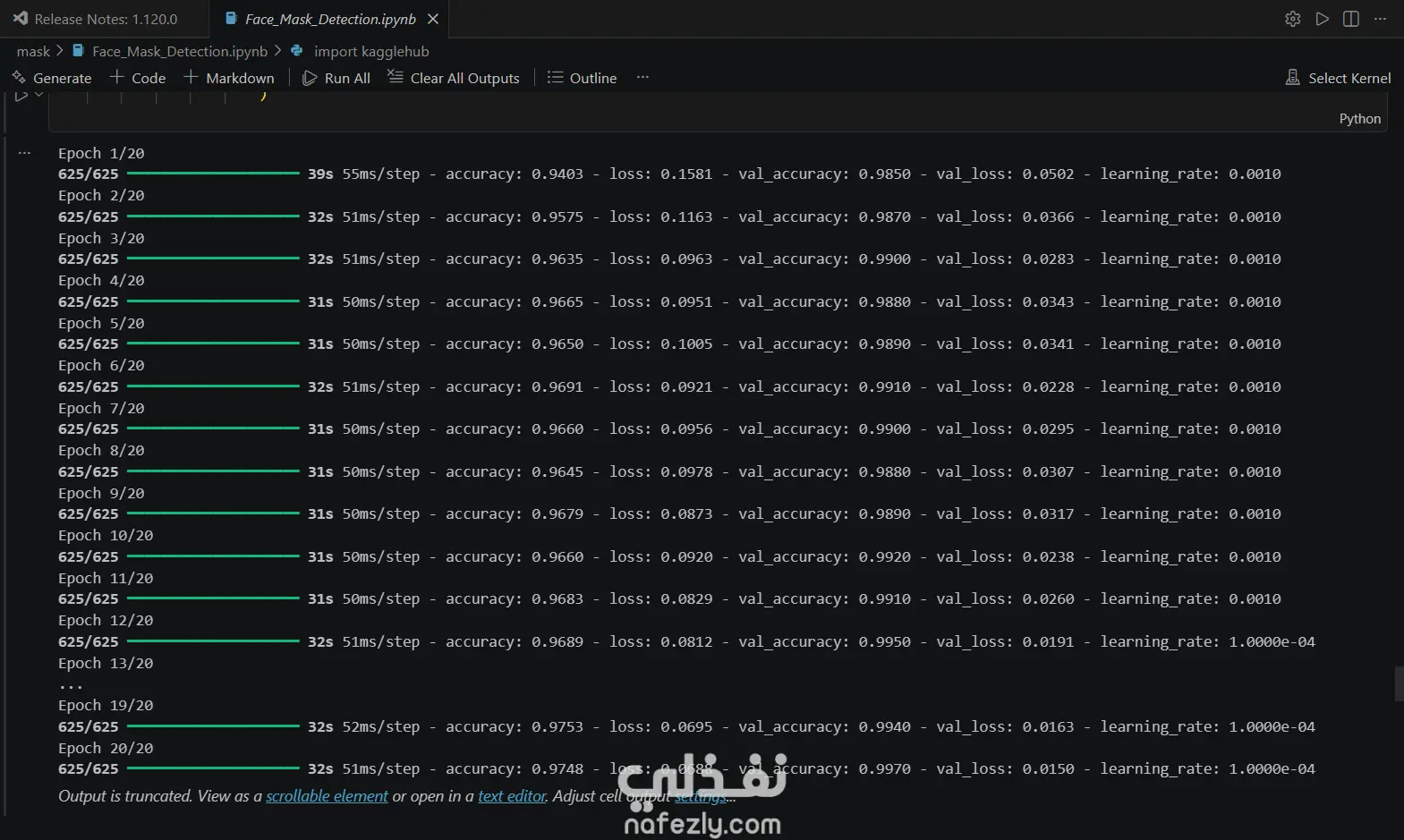Click the loss: 0.0695 value
Viewport: 1404px width, 840px height.
click(x=661, y=727)
